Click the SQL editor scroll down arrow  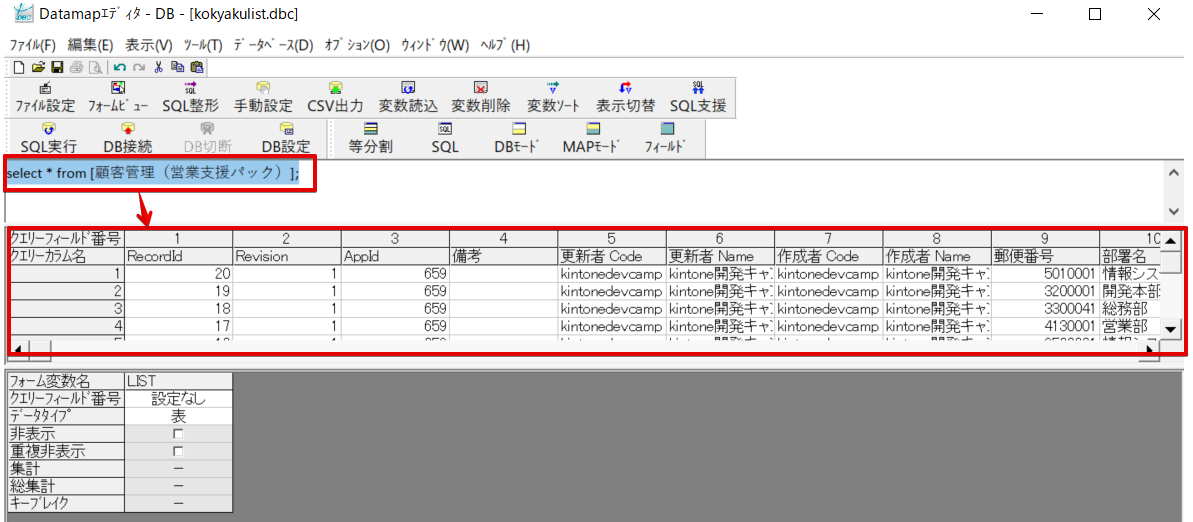point(1174,211)
